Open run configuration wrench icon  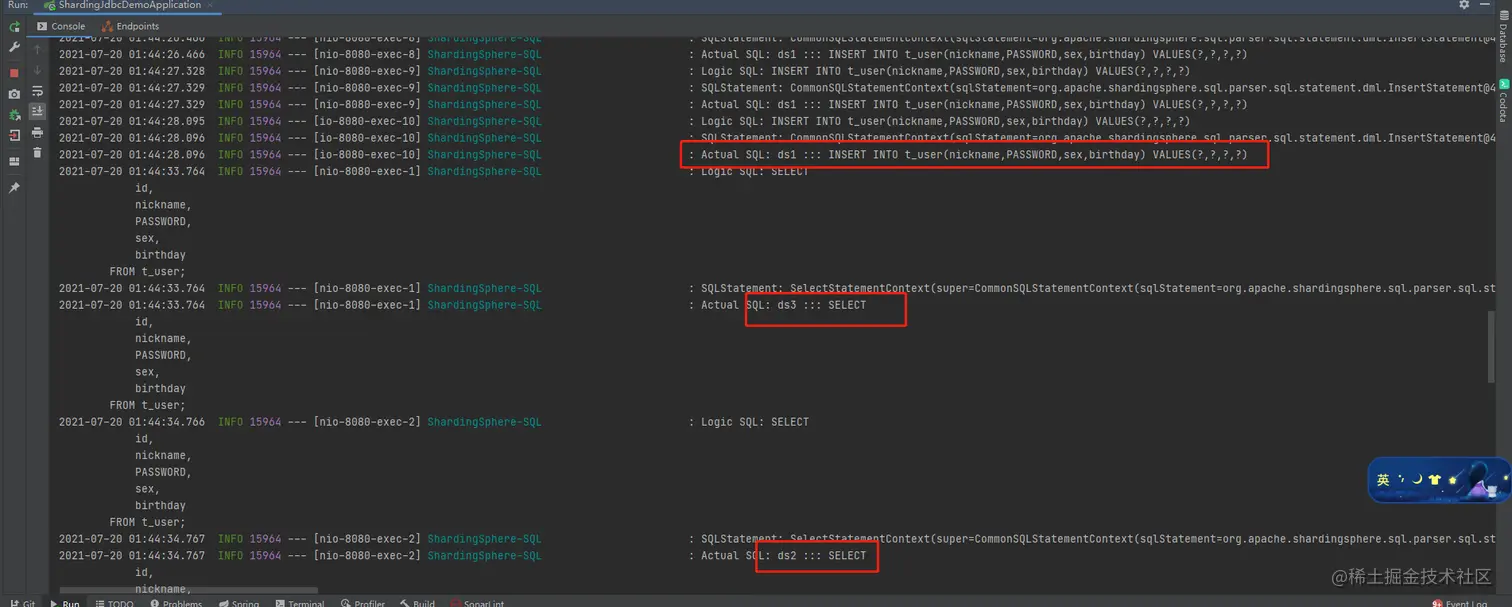(14, 49)
